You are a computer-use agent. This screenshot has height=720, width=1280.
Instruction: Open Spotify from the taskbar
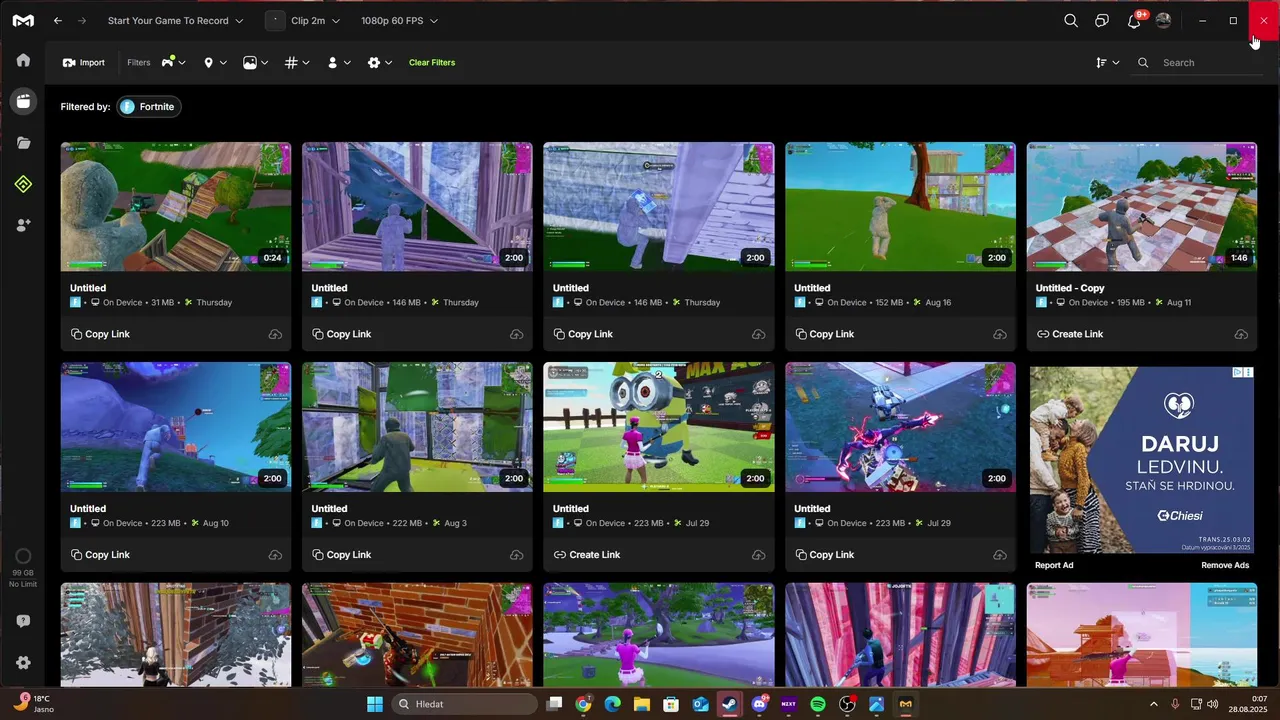coord(818,704)
